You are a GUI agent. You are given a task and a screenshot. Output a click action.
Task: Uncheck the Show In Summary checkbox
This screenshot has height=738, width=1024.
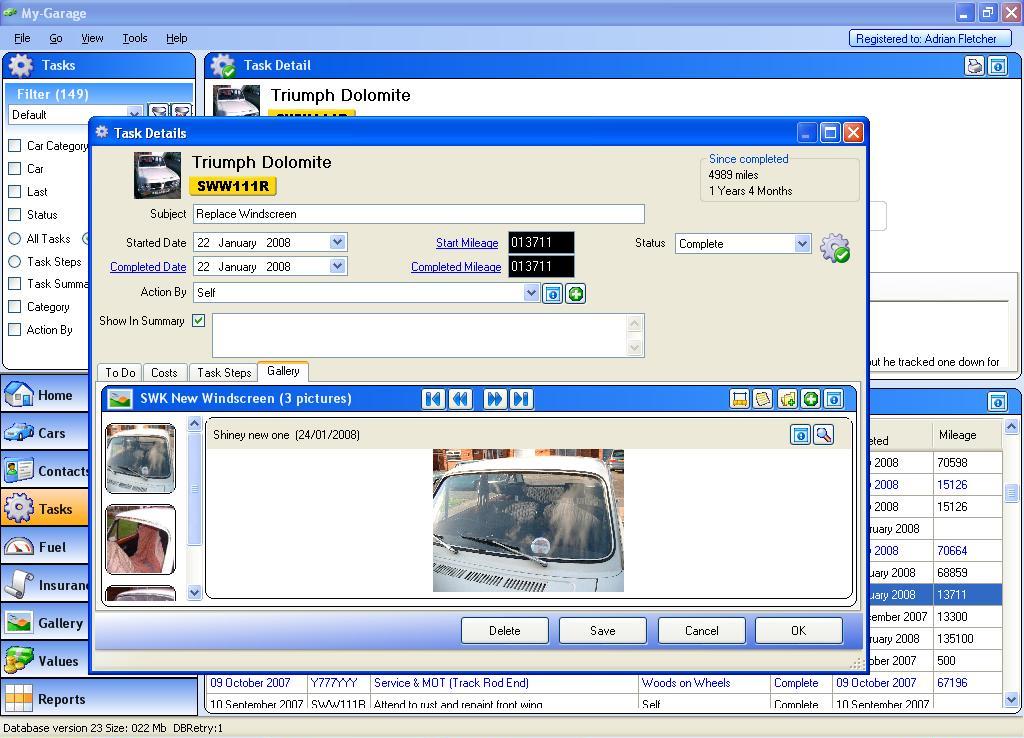pyautogui.click(x=199, y=321)
